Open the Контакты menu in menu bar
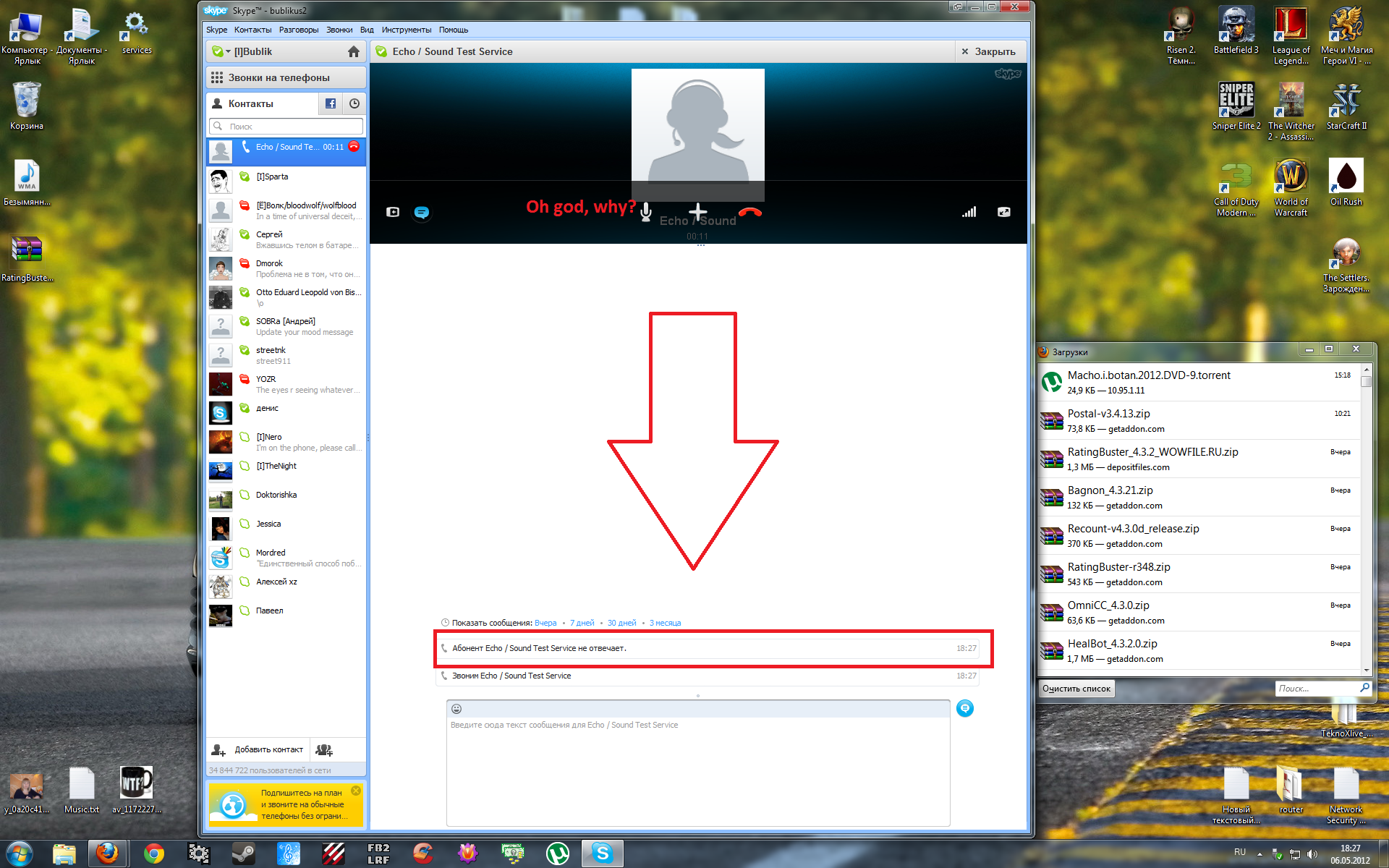Screen dimensions: 1389x868 252,30
